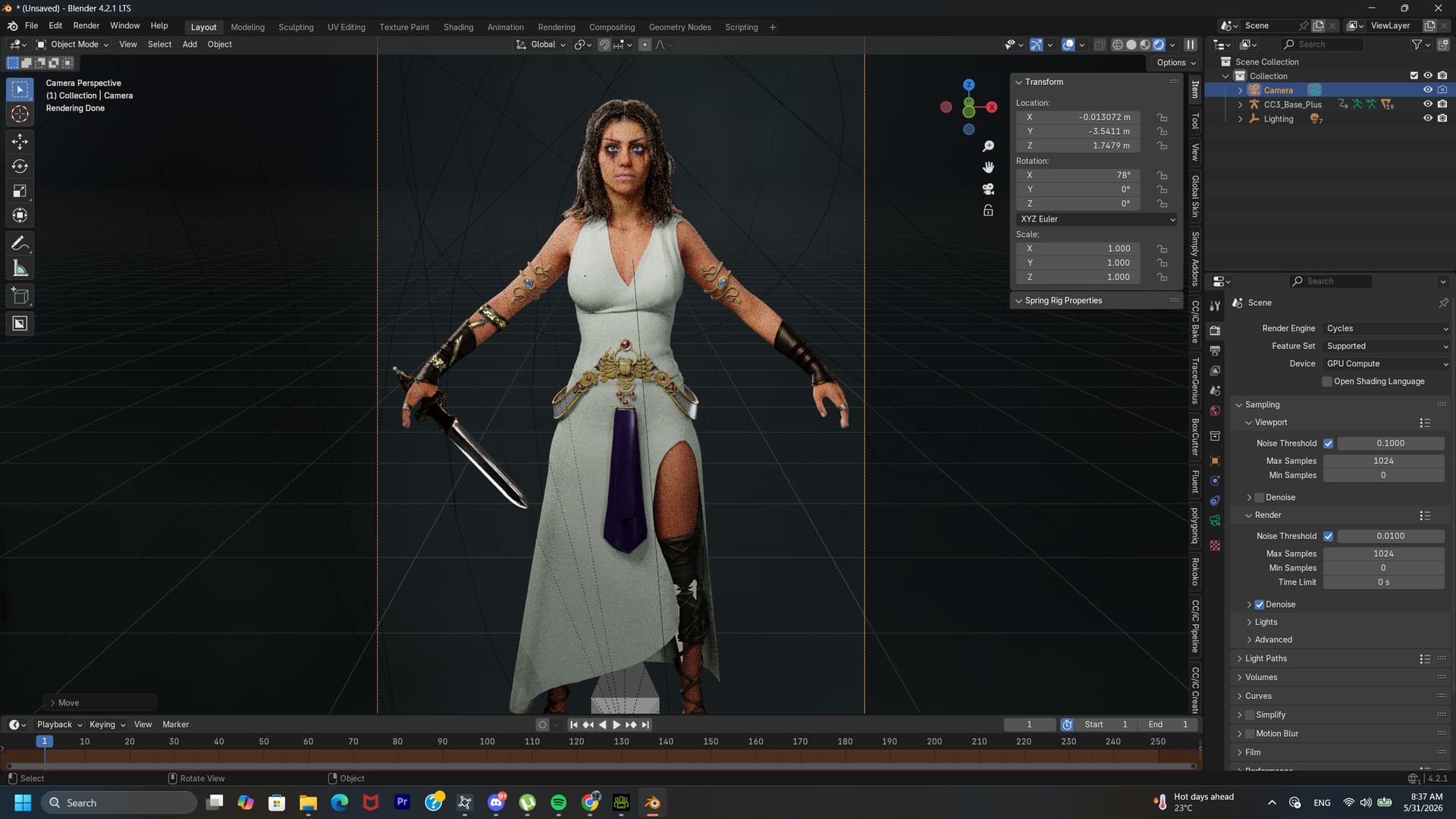Click the Options button in viewport header

pos(1175,63)
